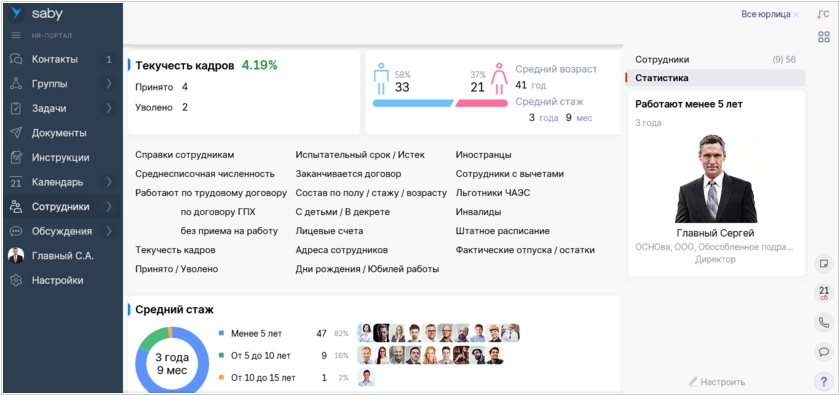
Task: Click the Инструкции edit icon
Action: click(x=16, y=158)
